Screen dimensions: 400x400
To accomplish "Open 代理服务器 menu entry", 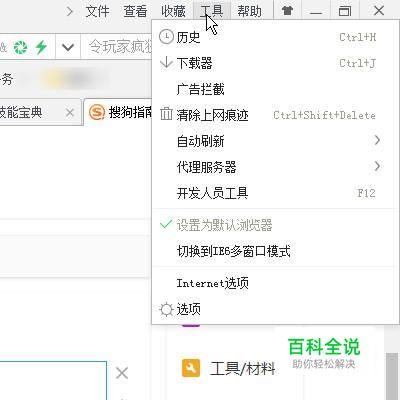I will 275,167.
